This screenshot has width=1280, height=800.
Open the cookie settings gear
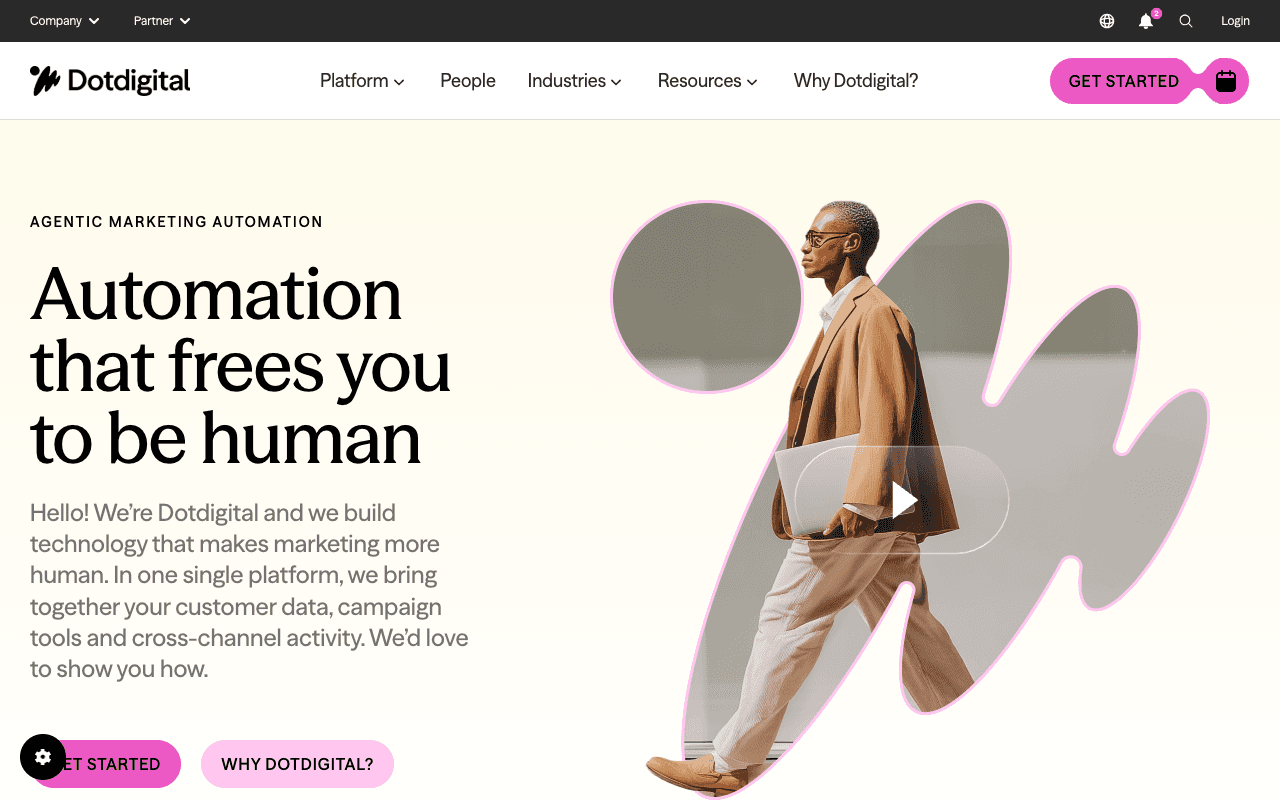click(43, 757)
